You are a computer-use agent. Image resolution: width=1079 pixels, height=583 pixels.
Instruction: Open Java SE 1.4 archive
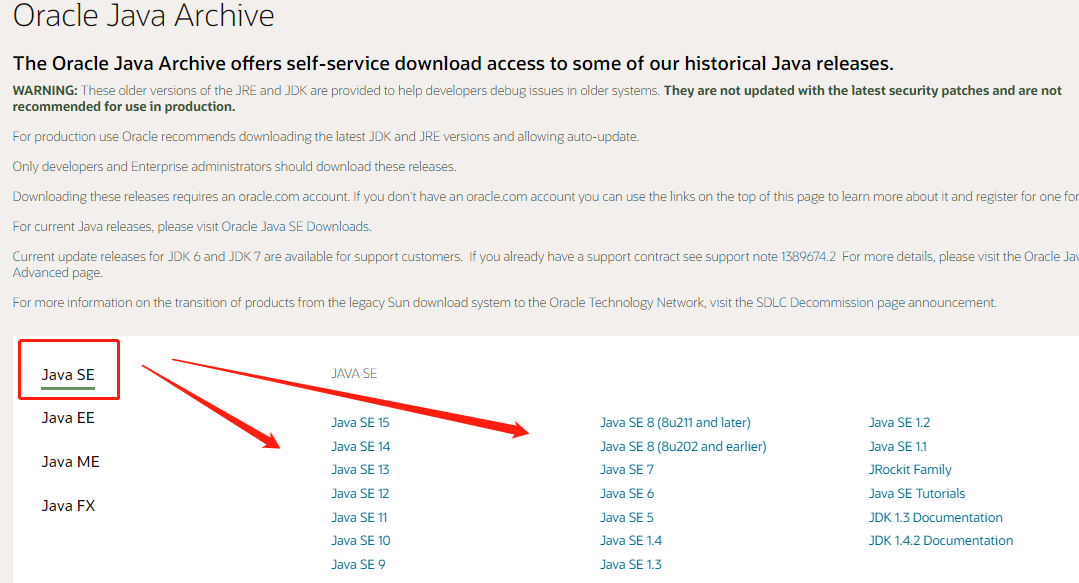pos(631,540)
